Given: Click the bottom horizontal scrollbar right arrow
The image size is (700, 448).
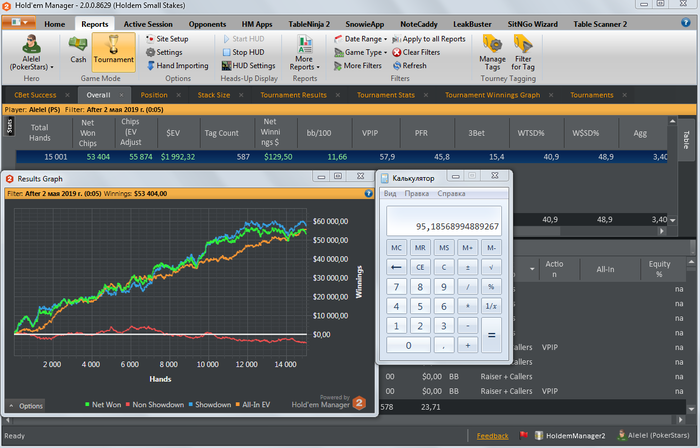Looking at the screenshot, I should click(x=680, y=419).
